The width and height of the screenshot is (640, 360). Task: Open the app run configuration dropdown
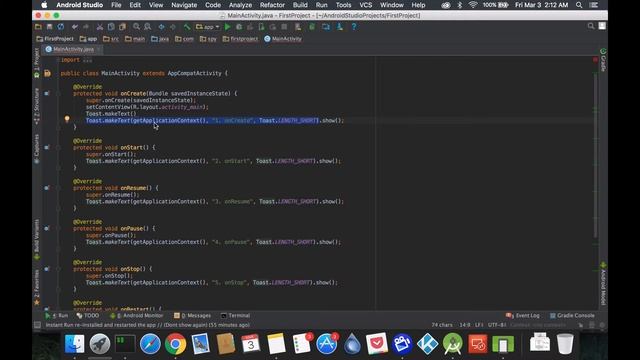point(208,27)
